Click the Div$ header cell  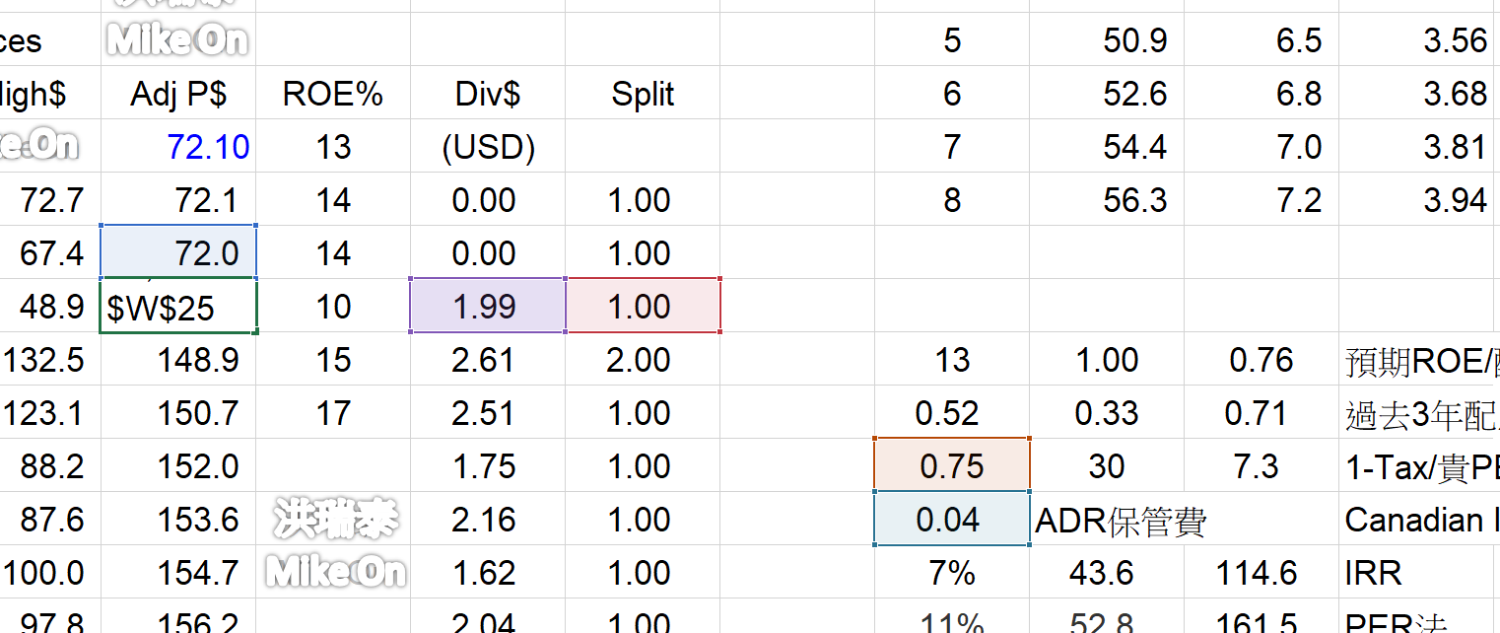click(x=487, y=94)
